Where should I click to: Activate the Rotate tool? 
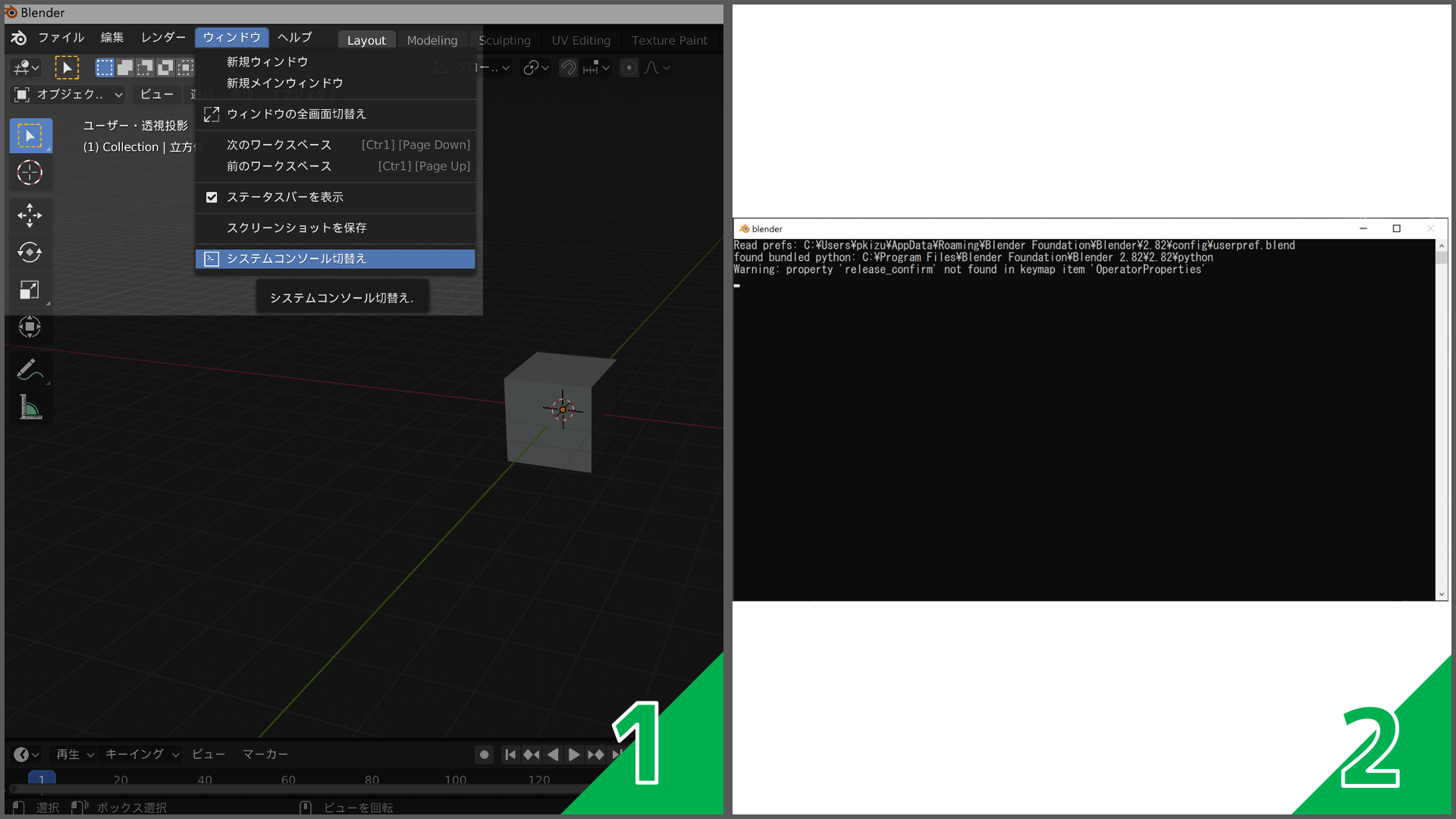click(x=30, y=253)
